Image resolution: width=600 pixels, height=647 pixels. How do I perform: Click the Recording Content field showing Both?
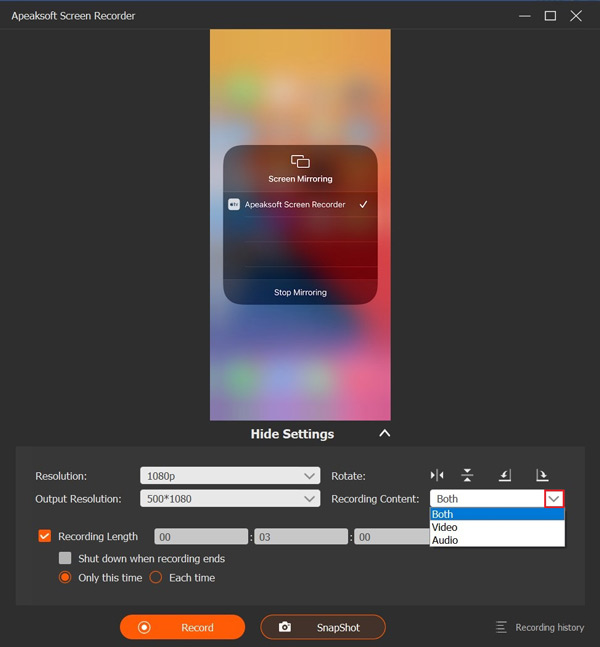(x=487, y=498)
